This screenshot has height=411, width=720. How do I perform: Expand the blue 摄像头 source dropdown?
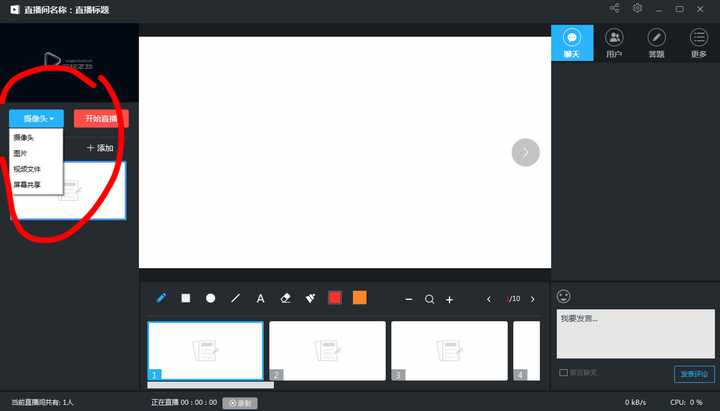click(36, 119)
